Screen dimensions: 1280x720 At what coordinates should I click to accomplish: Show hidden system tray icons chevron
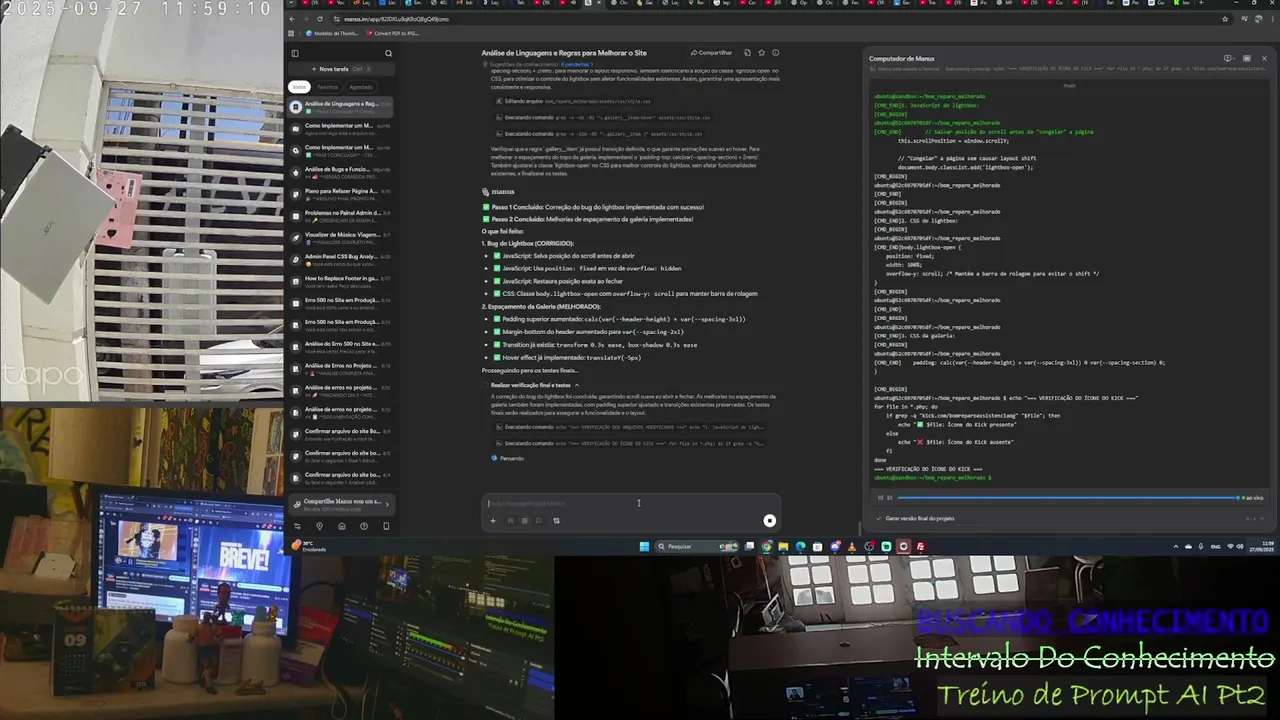pyautogui.click(x=1176, y=546)
